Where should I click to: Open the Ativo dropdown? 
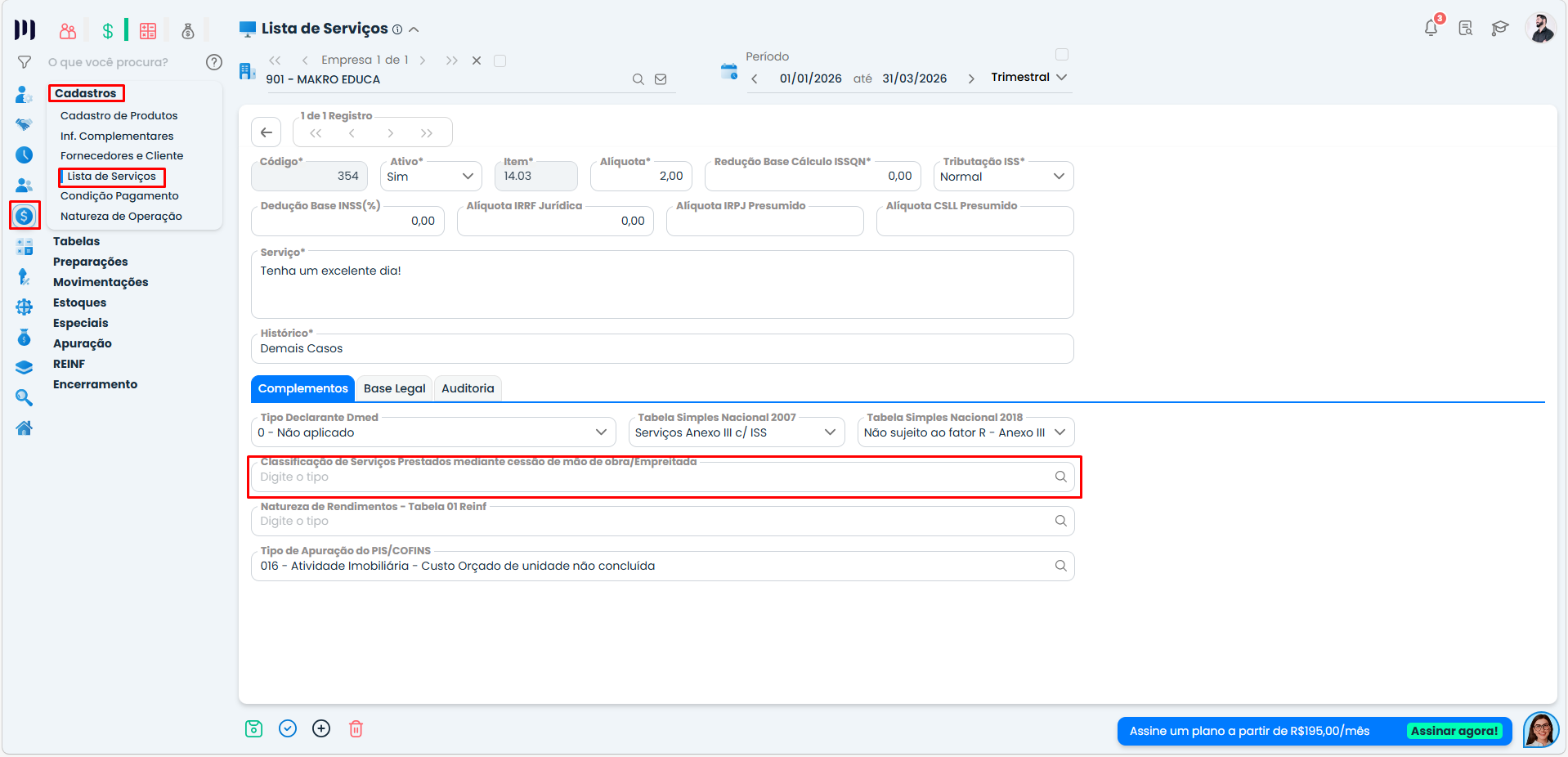[x=431, y=176]
